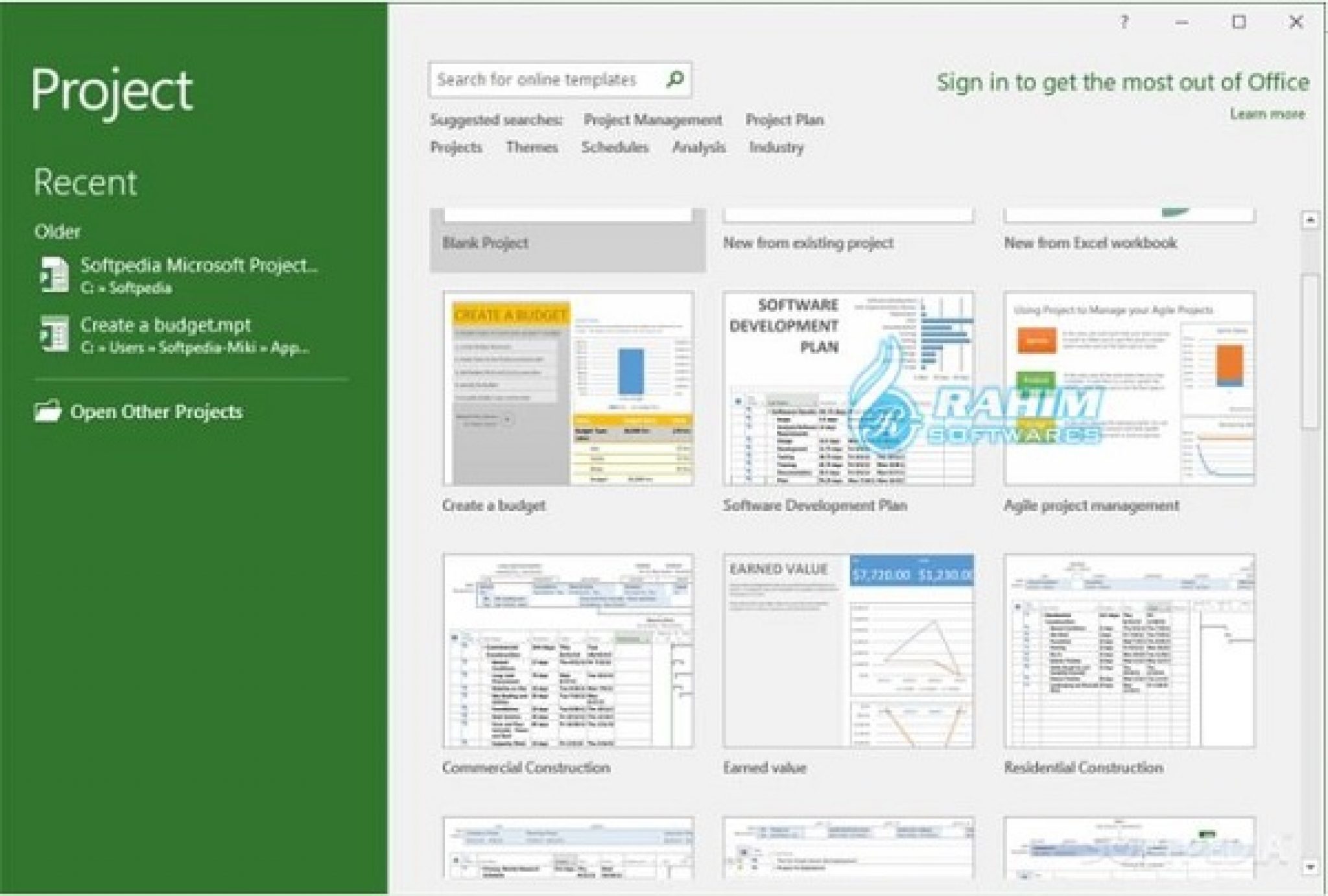Screen dimensions: 1328x896
Task: Choose New from Excel workbook
Action: (x=1128, y=220)
